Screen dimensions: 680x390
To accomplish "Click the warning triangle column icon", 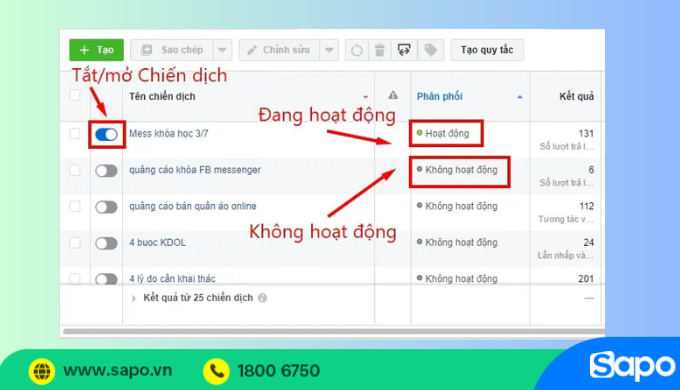I will tap(393, 95).
